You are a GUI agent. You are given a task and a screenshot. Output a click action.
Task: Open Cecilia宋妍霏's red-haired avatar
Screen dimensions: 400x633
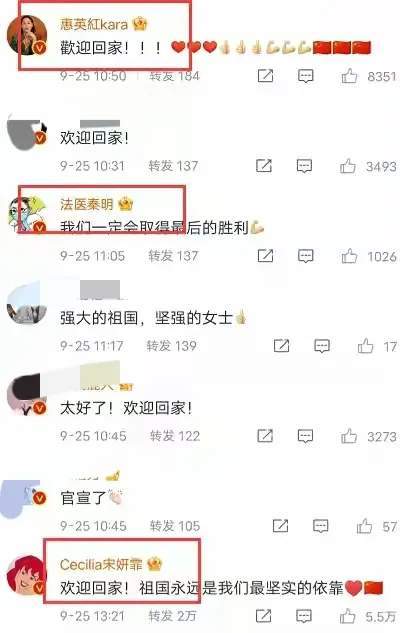click(27, 575)
